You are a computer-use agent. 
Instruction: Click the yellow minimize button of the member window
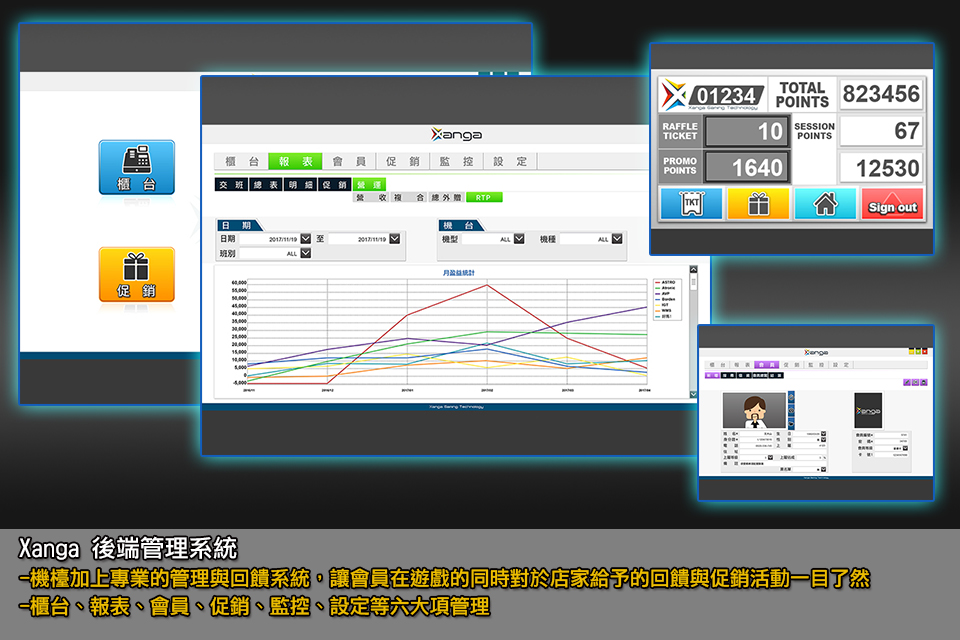tap(911, 352)
